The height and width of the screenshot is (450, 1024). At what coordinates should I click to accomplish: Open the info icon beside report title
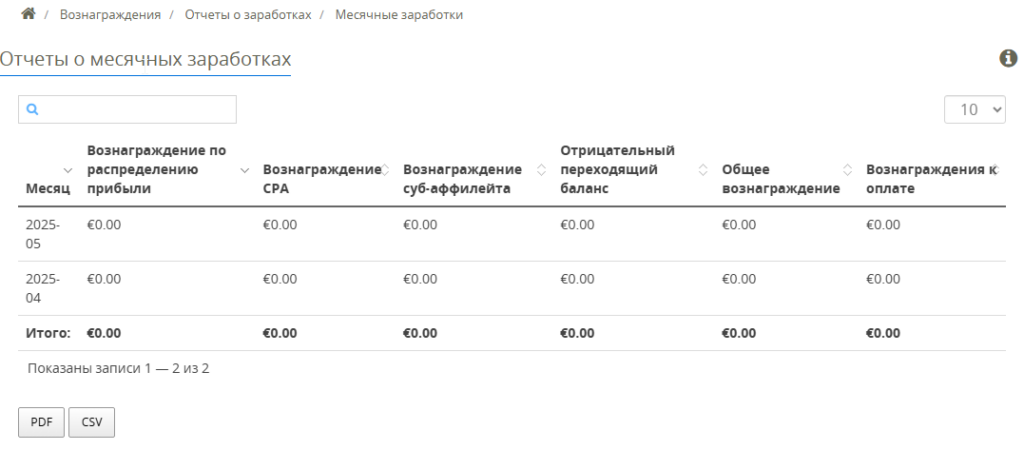pyautogui.click(x=1008, y=59)
